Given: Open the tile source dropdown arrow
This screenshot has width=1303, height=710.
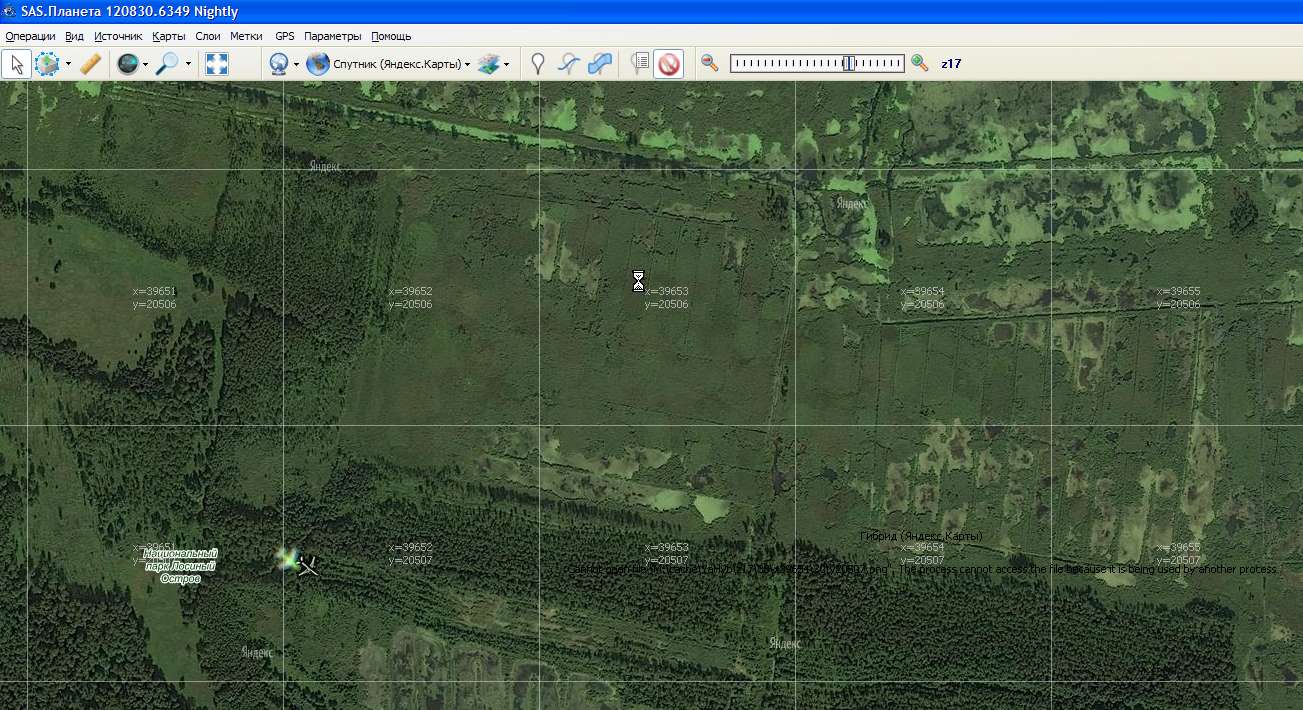Looking at the screenshot, I should 296,65.
